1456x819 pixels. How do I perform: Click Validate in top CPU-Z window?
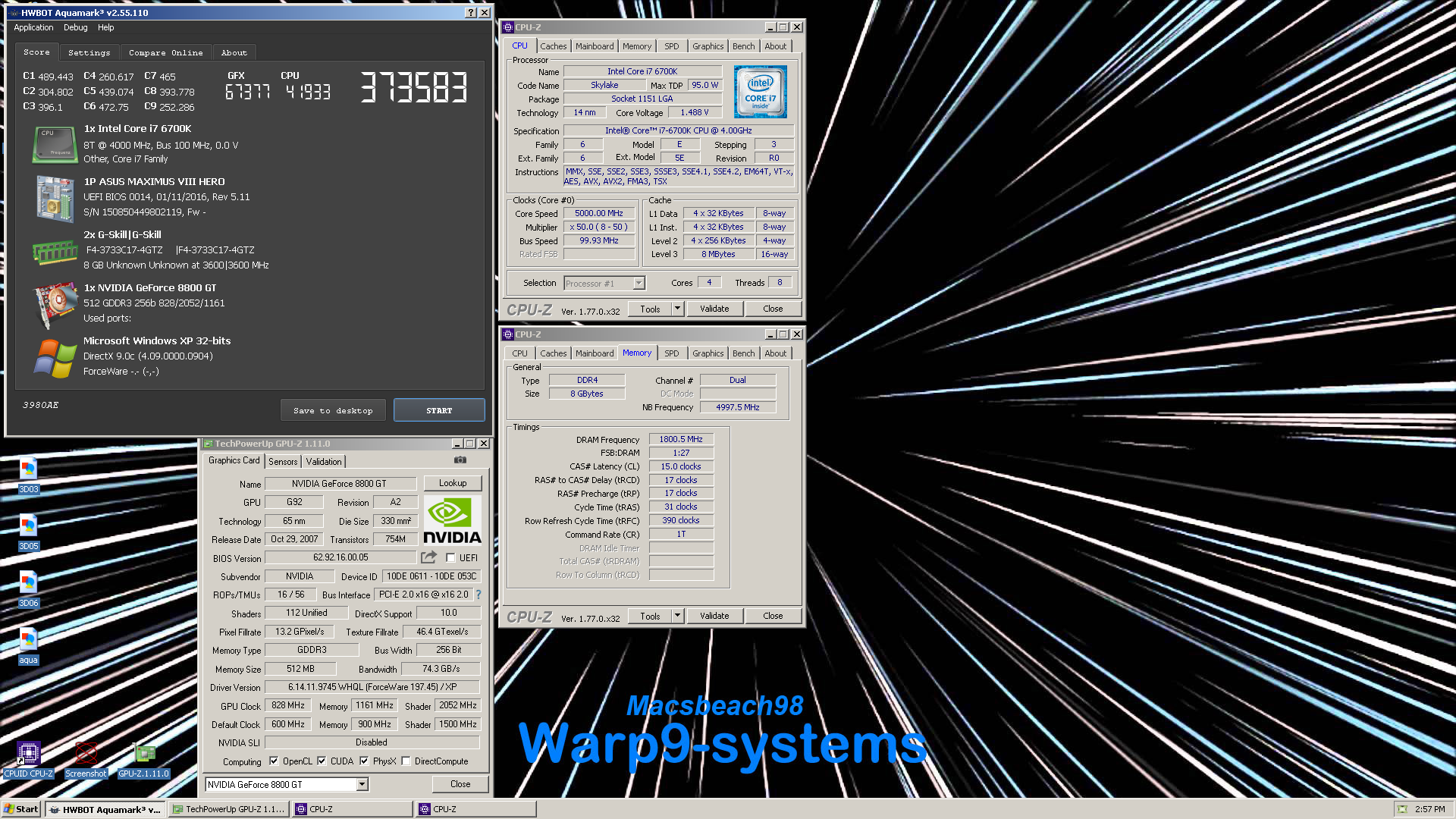pyautogui.click(x=714, y=309)
